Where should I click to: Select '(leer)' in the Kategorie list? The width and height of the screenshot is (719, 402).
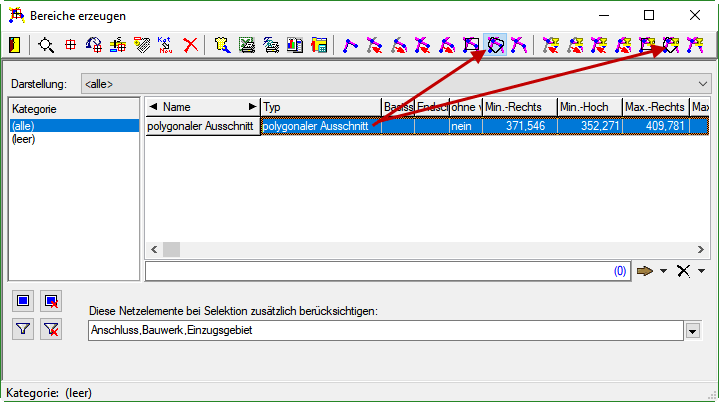click(23, 139)
